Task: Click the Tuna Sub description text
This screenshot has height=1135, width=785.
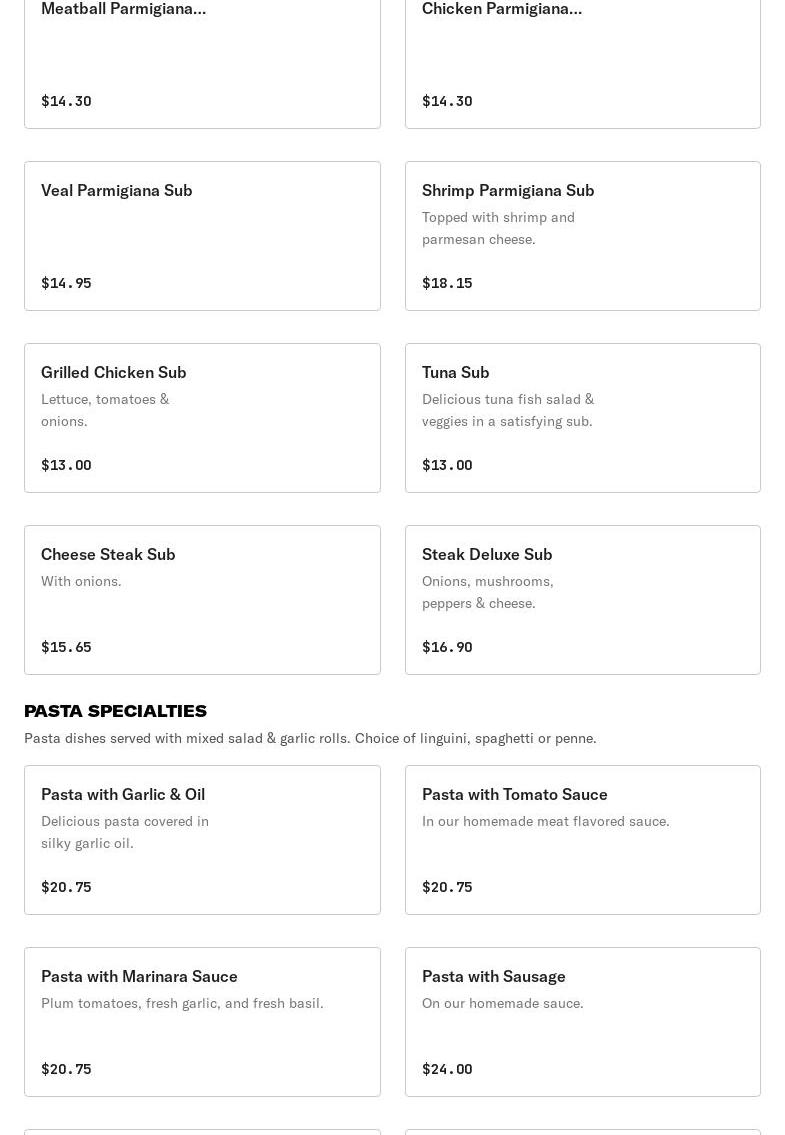Action: 507,410
